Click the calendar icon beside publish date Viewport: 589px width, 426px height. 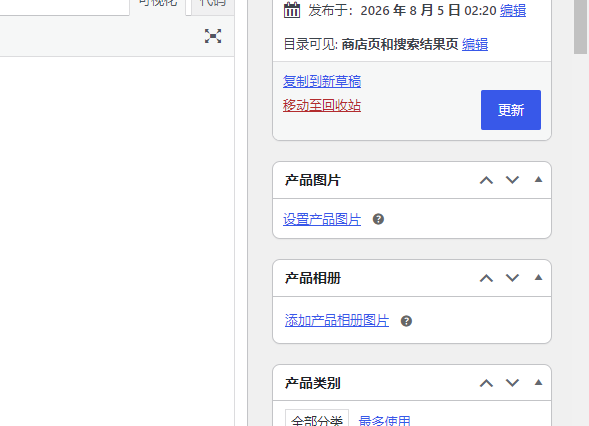(292, 11)
